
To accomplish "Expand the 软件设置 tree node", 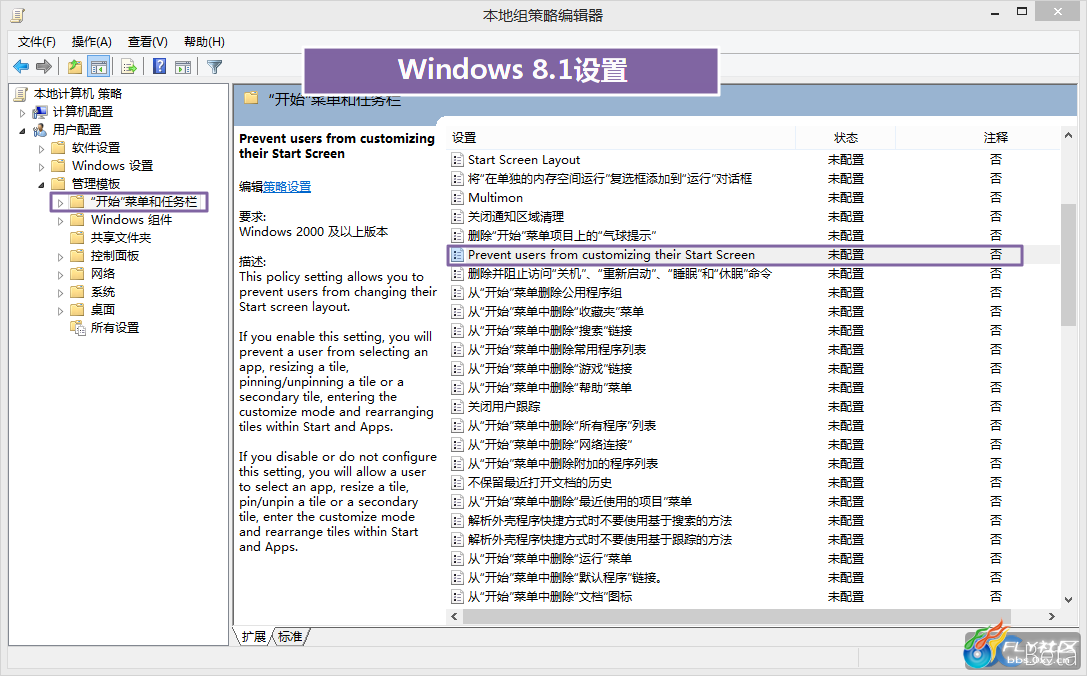I will pyautogui.click(x=41, y=148).
